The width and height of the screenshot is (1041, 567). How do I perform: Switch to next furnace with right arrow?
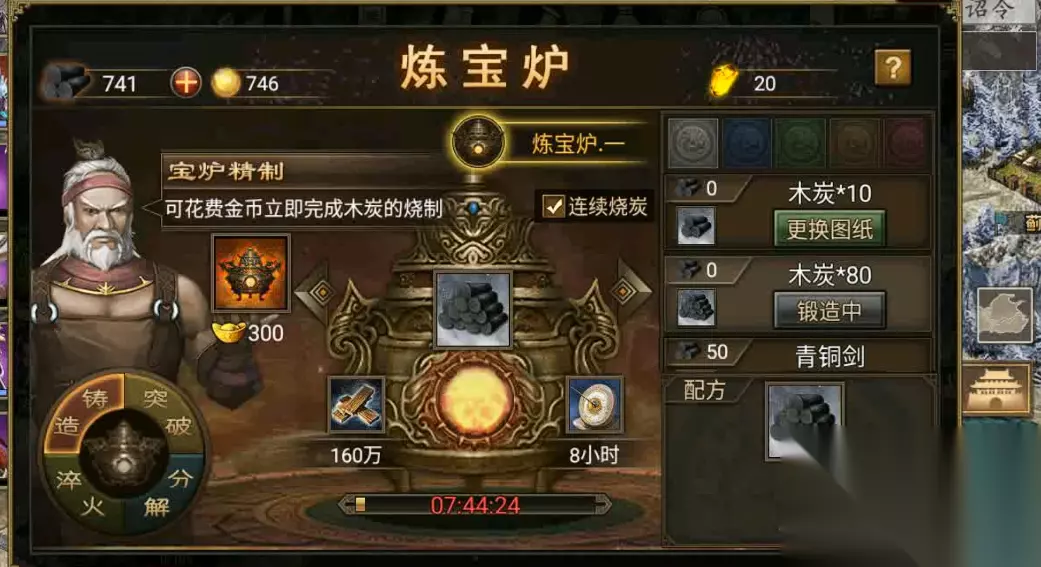pyautogui.click(x=626, y=291)
